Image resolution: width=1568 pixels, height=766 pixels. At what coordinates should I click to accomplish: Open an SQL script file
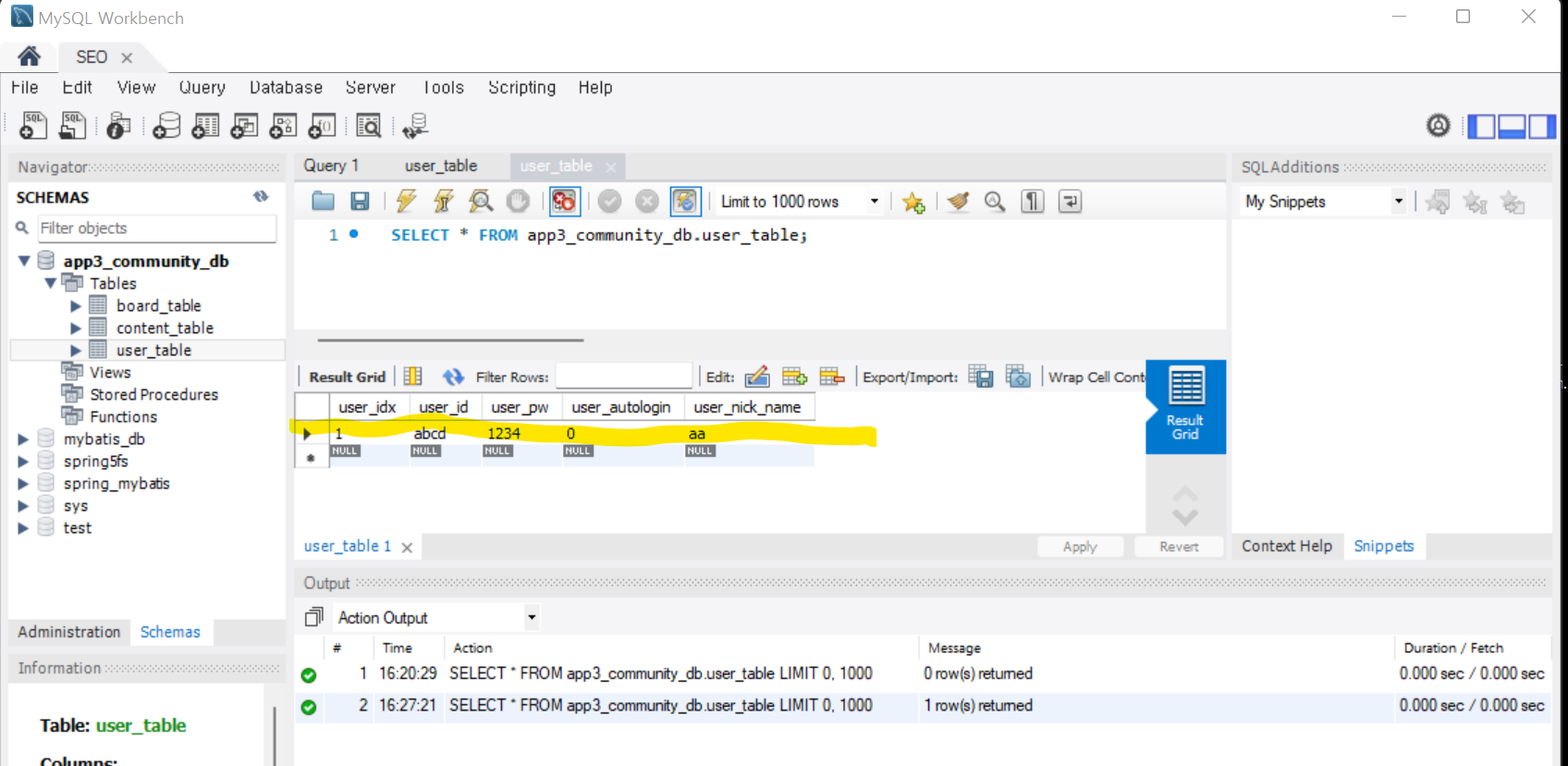pyautogui.click(x=72, y=126)
